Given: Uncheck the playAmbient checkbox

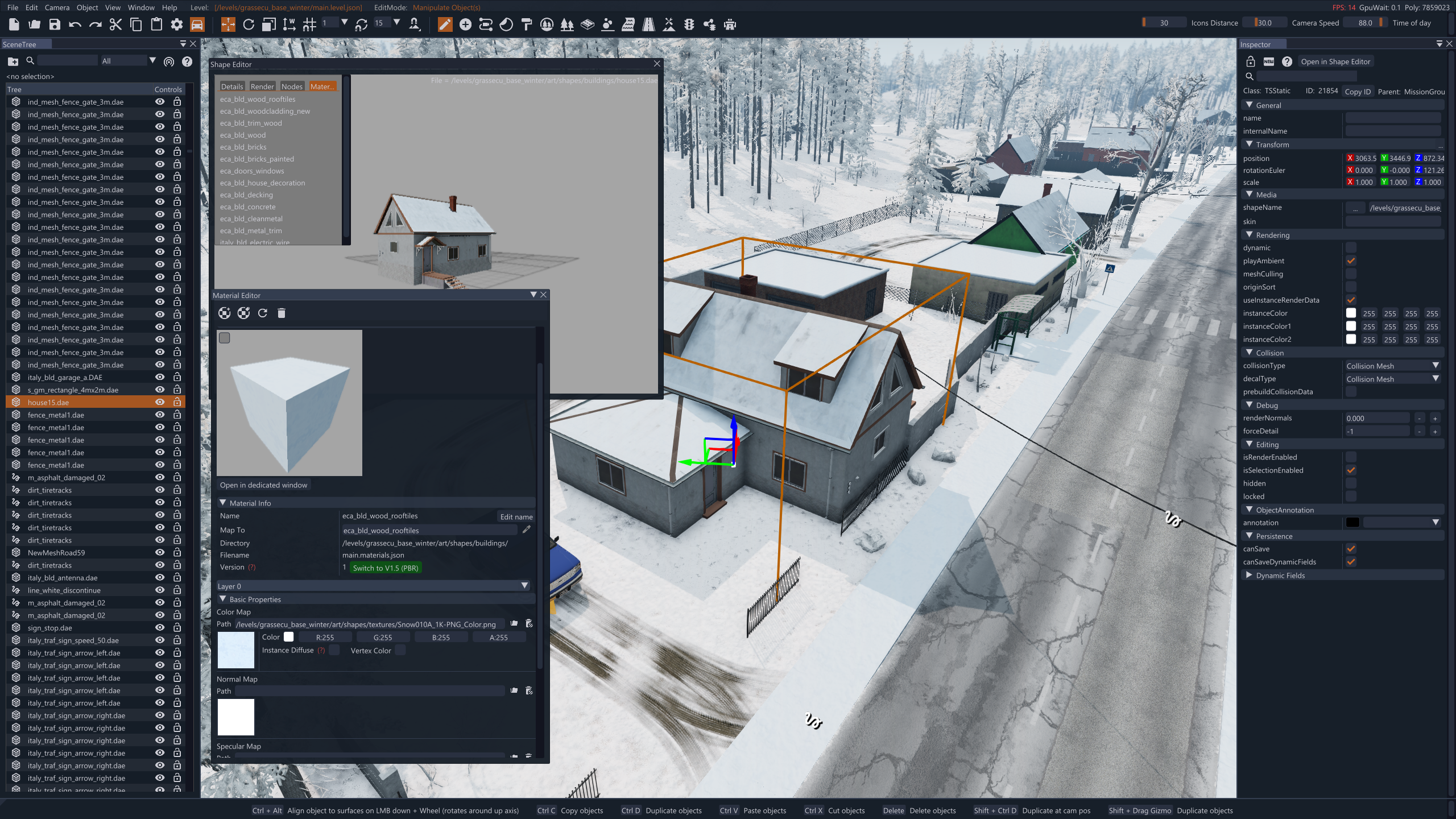Looking at the screenshot, I should pyautogui.click(x=1351, y=260).
